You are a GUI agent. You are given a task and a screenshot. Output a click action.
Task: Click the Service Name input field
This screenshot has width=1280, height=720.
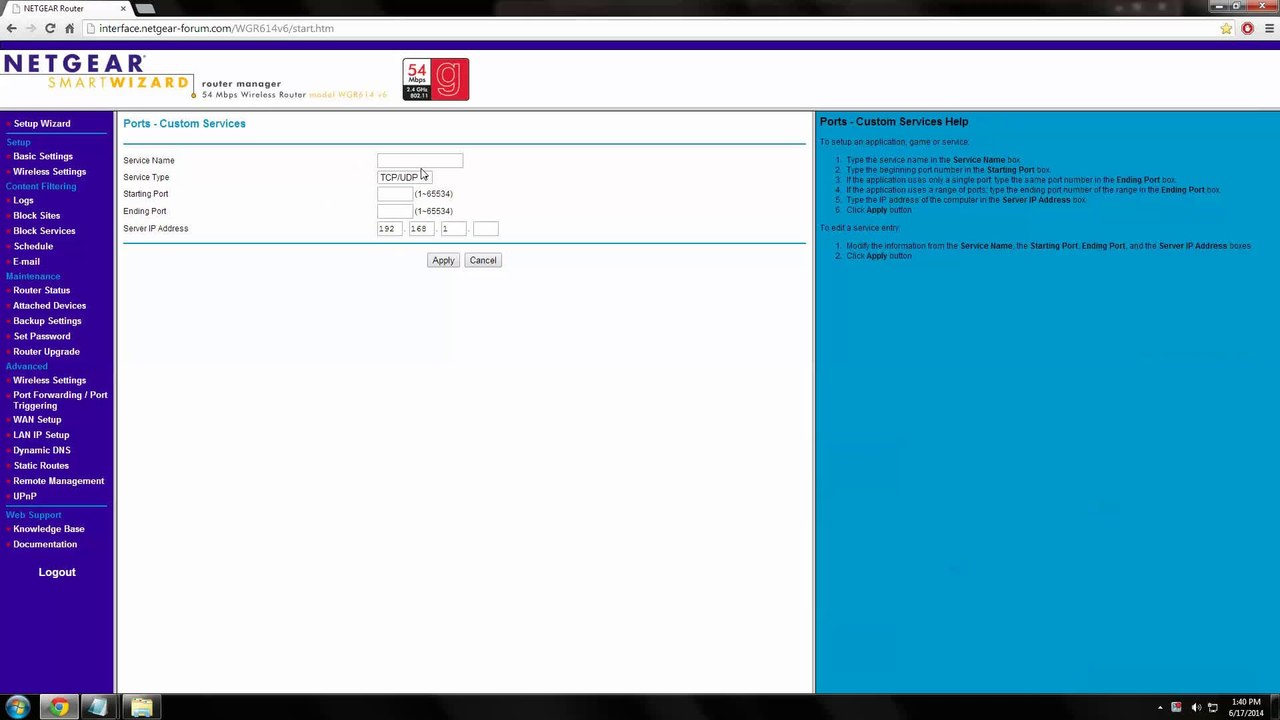(x=420, y=160)
